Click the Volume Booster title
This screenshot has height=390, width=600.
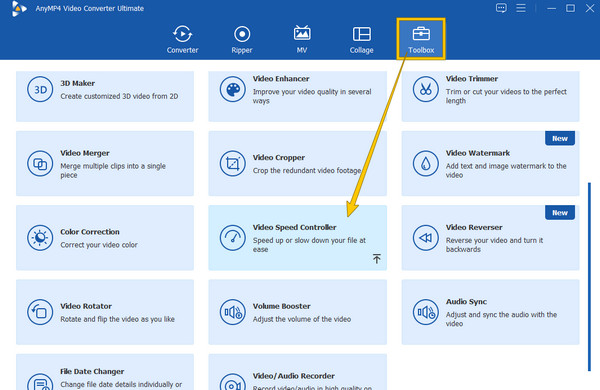[x=281, y=306]
